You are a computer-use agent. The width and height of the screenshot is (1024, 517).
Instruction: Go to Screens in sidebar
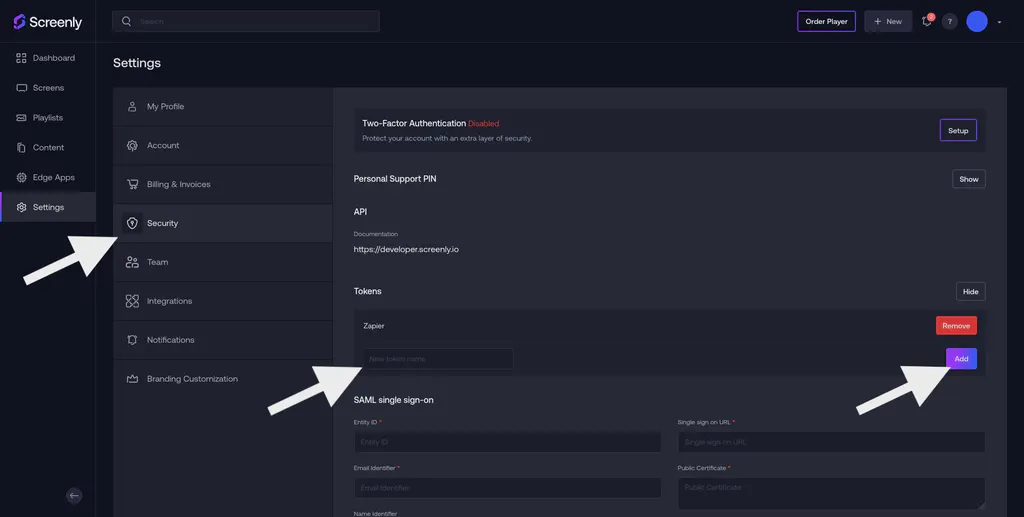click(48, 88)
